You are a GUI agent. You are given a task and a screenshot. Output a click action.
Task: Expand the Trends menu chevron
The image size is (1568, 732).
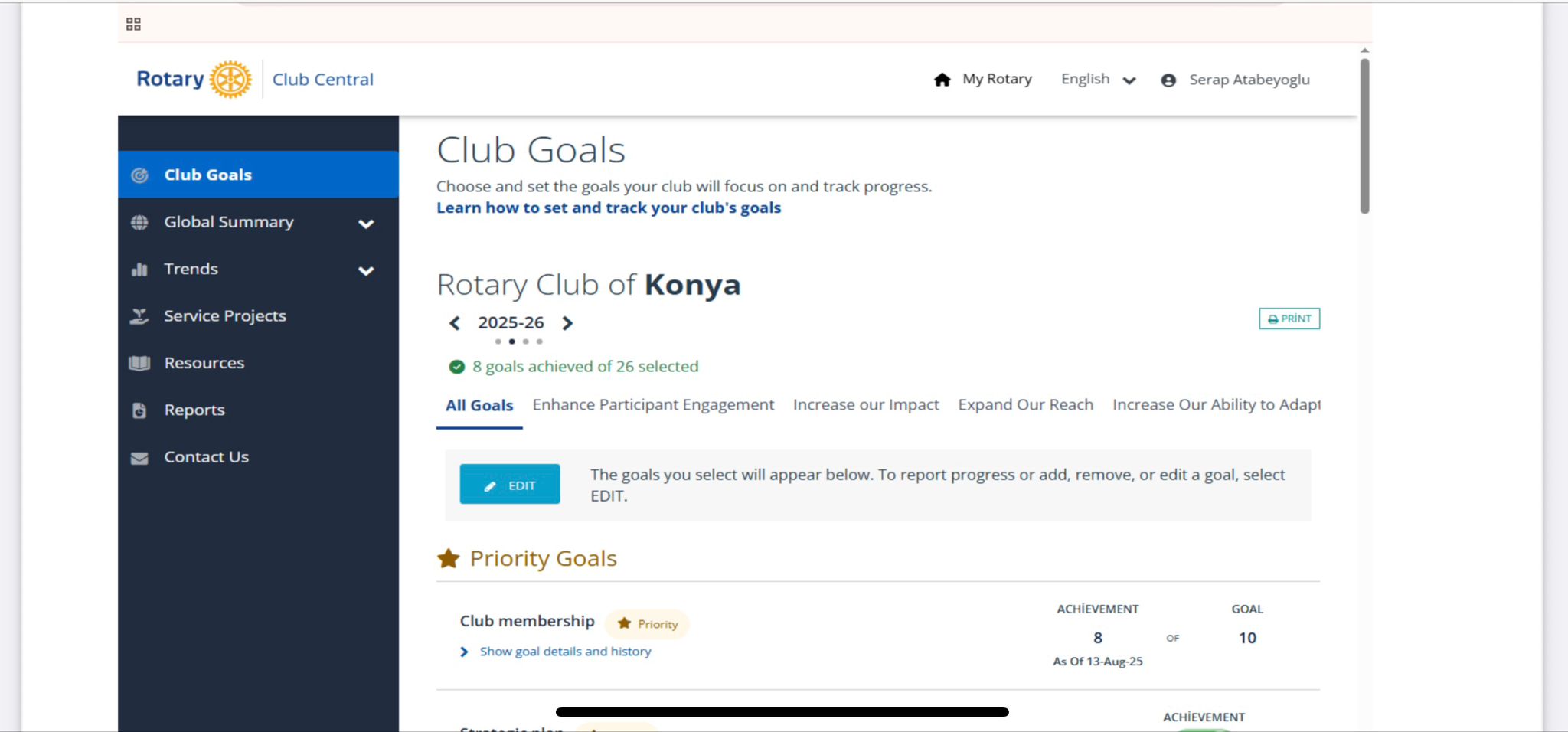366,271
